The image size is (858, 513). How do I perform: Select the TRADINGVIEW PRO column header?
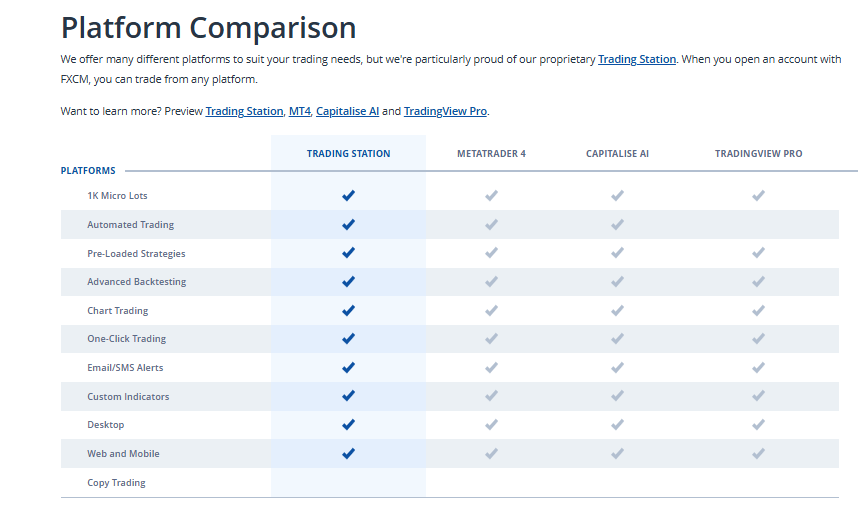pyautogui.click(x=758, y=154)
